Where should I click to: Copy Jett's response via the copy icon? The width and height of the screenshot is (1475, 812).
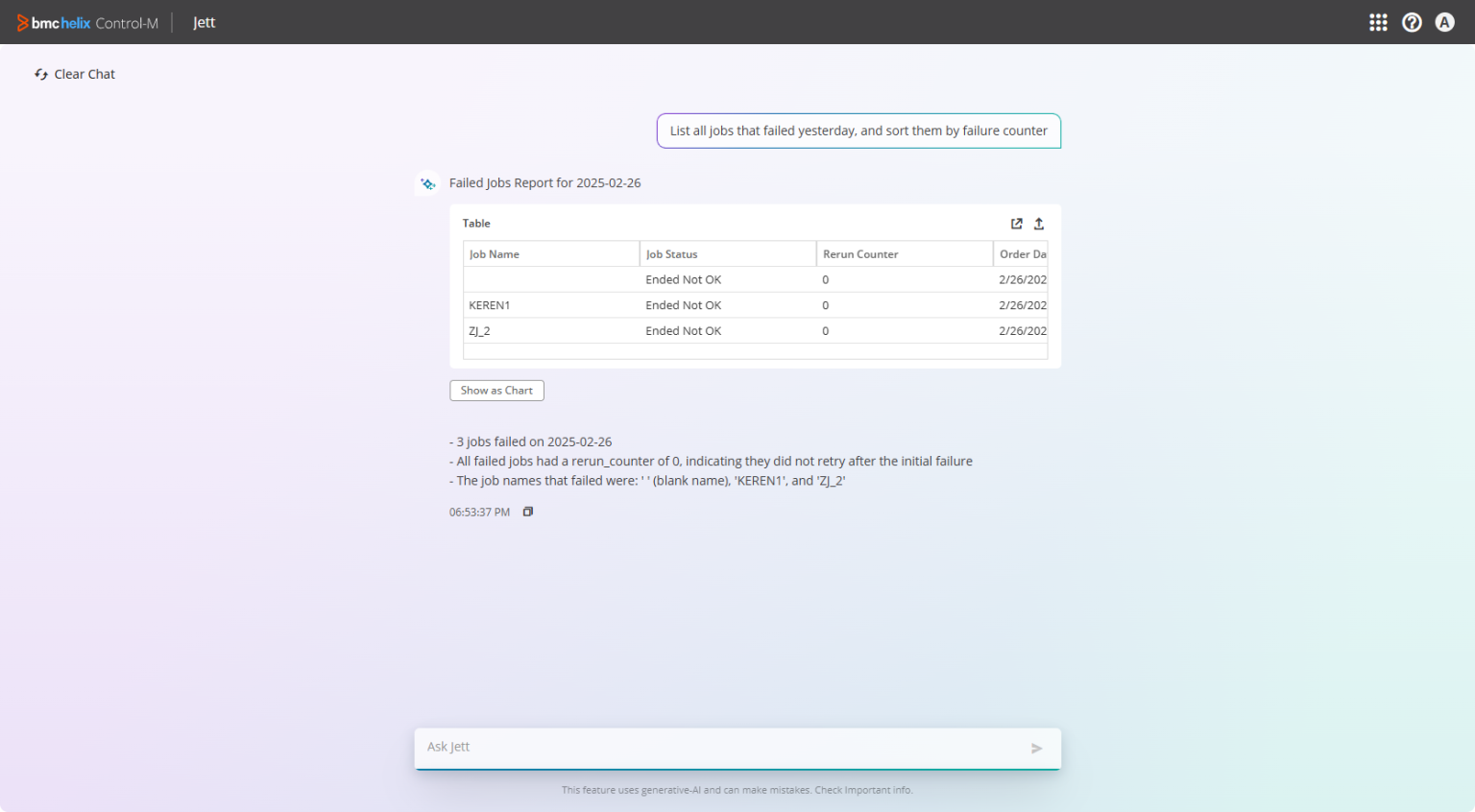527,512
